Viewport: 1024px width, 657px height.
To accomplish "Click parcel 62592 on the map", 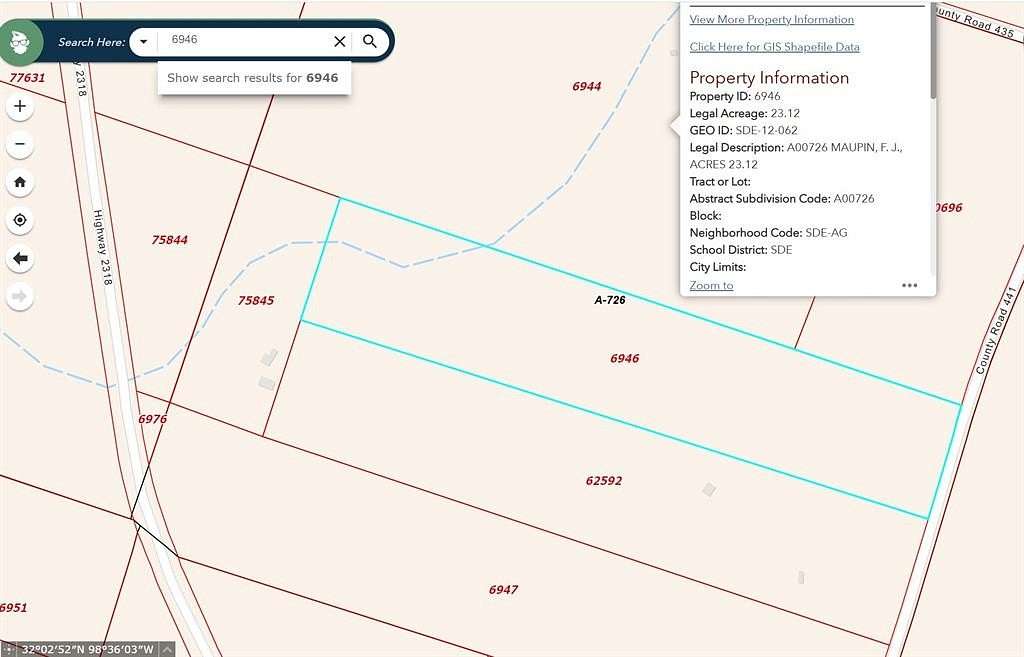I will click(x=605, y=482).
